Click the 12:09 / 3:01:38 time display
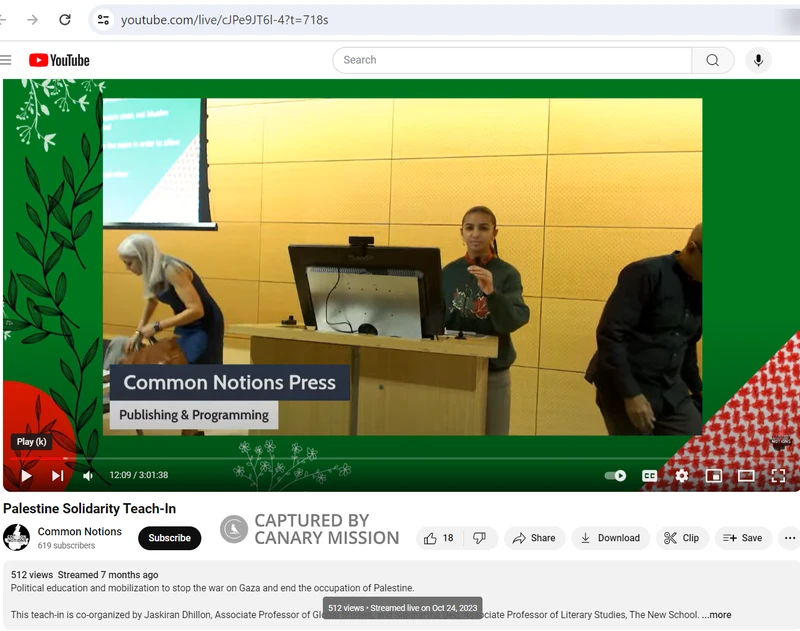 coord(139,475)
